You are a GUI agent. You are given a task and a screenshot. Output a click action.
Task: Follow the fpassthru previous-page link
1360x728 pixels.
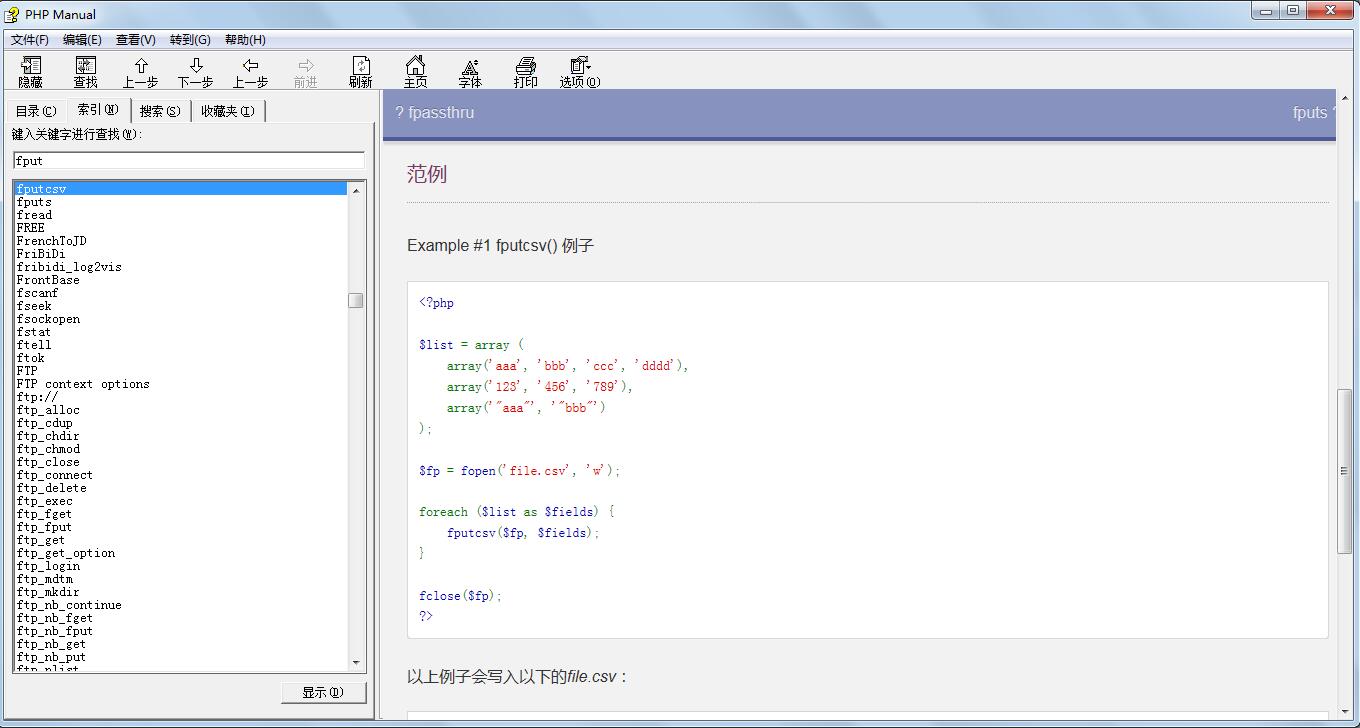tap(434, 113)
